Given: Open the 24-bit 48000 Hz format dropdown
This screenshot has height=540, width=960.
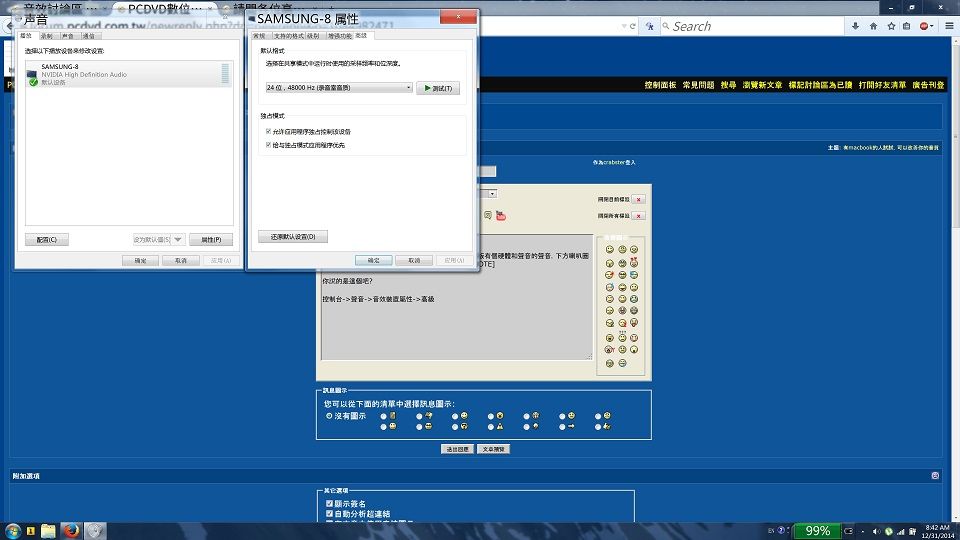Looking at the screenshot, I should pos(339,88).
